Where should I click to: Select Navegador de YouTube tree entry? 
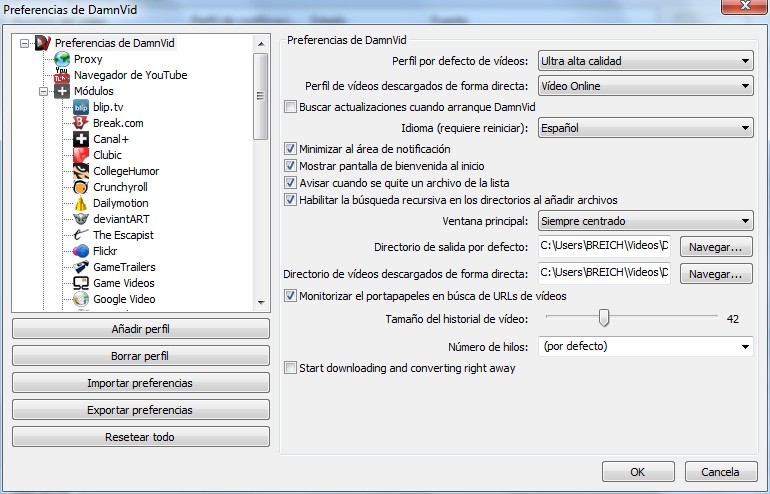tap(131, 75)
